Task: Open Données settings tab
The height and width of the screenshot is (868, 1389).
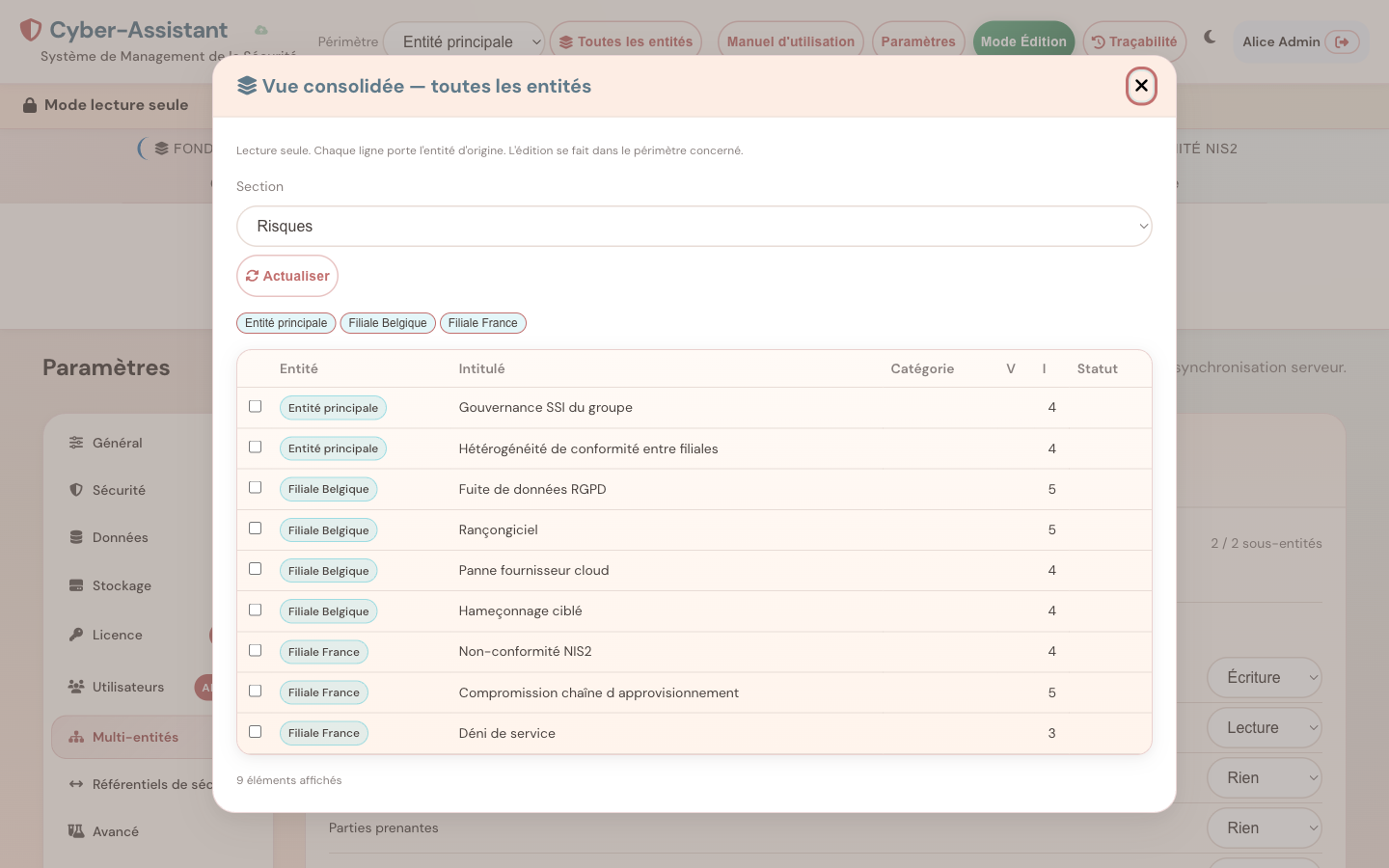Action: [x=133, y=537]
